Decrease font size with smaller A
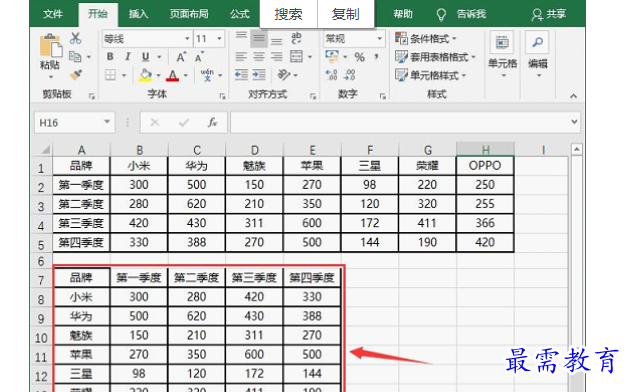627x392 pixels. [x=199, y=57]
